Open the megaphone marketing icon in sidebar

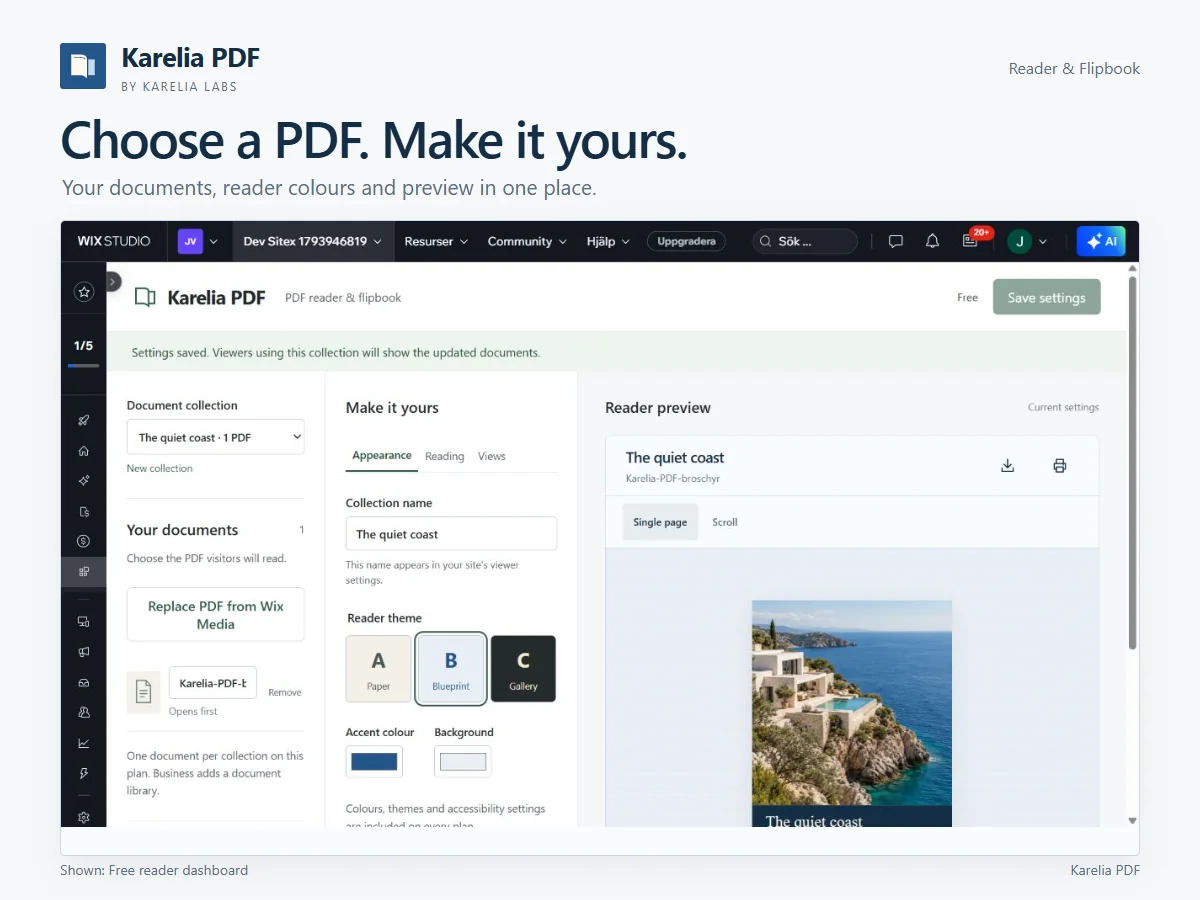(x=84, y=652)
